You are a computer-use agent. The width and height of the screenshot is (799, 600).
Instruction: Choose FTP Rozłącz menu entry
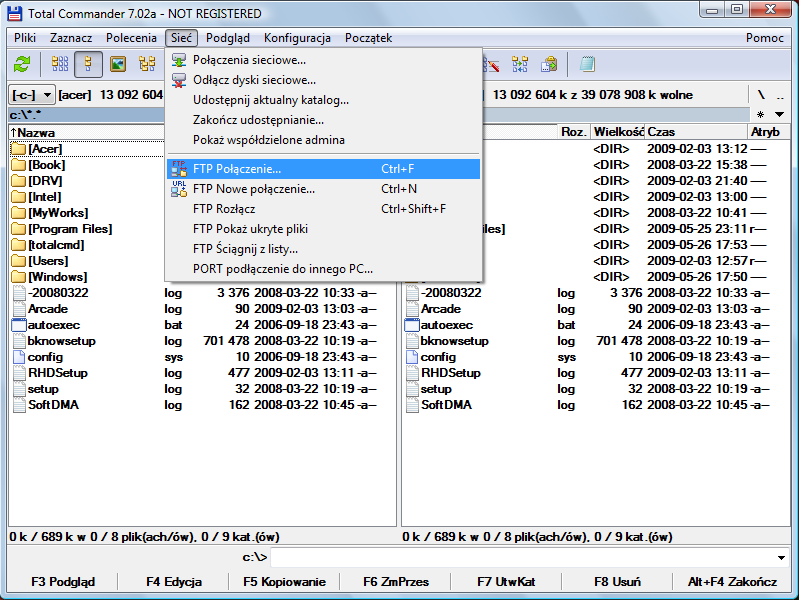pyautogui.click(x=323, y=209)
